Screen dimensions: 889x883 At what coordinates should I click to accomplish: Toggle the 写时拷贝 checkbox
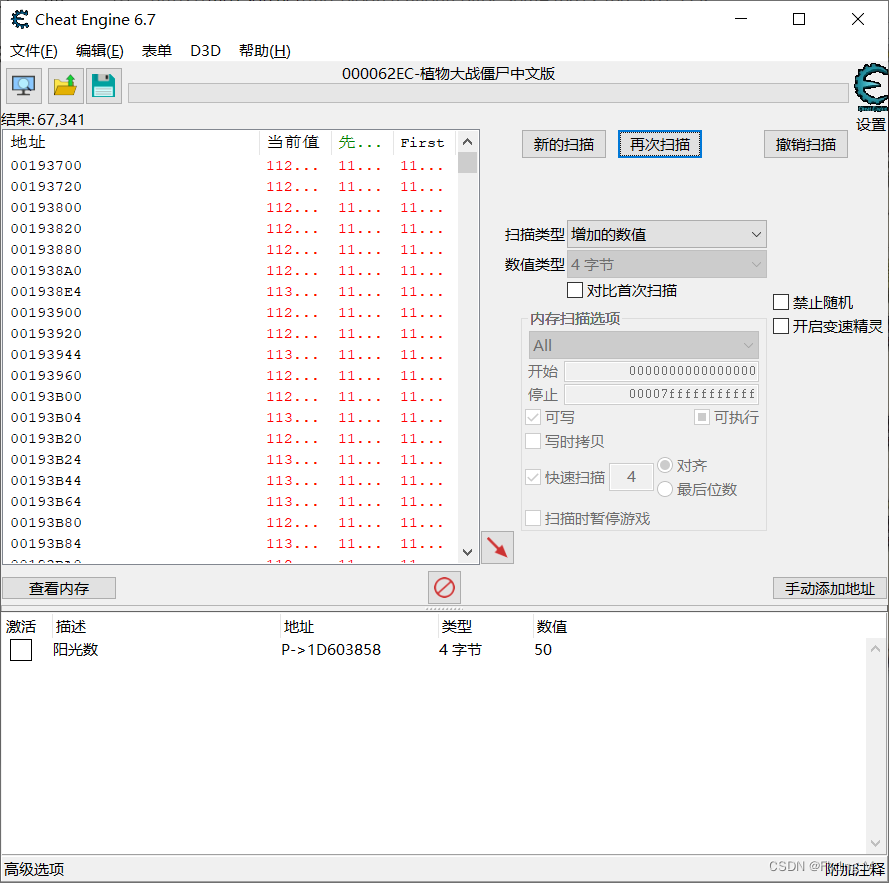[x=533, y=441]
